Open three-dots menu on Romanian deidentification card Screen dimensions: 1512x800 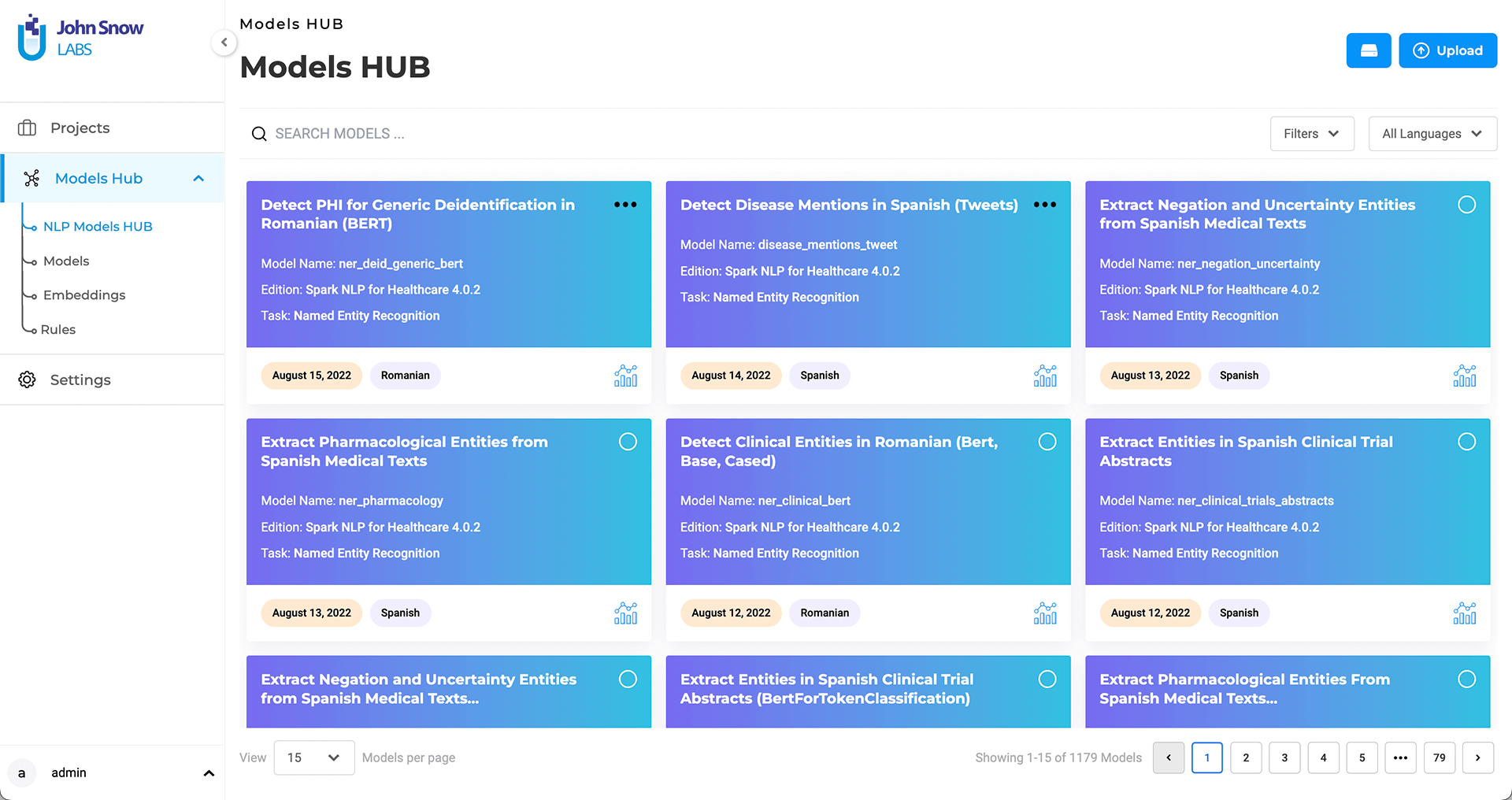coord(625,205)
